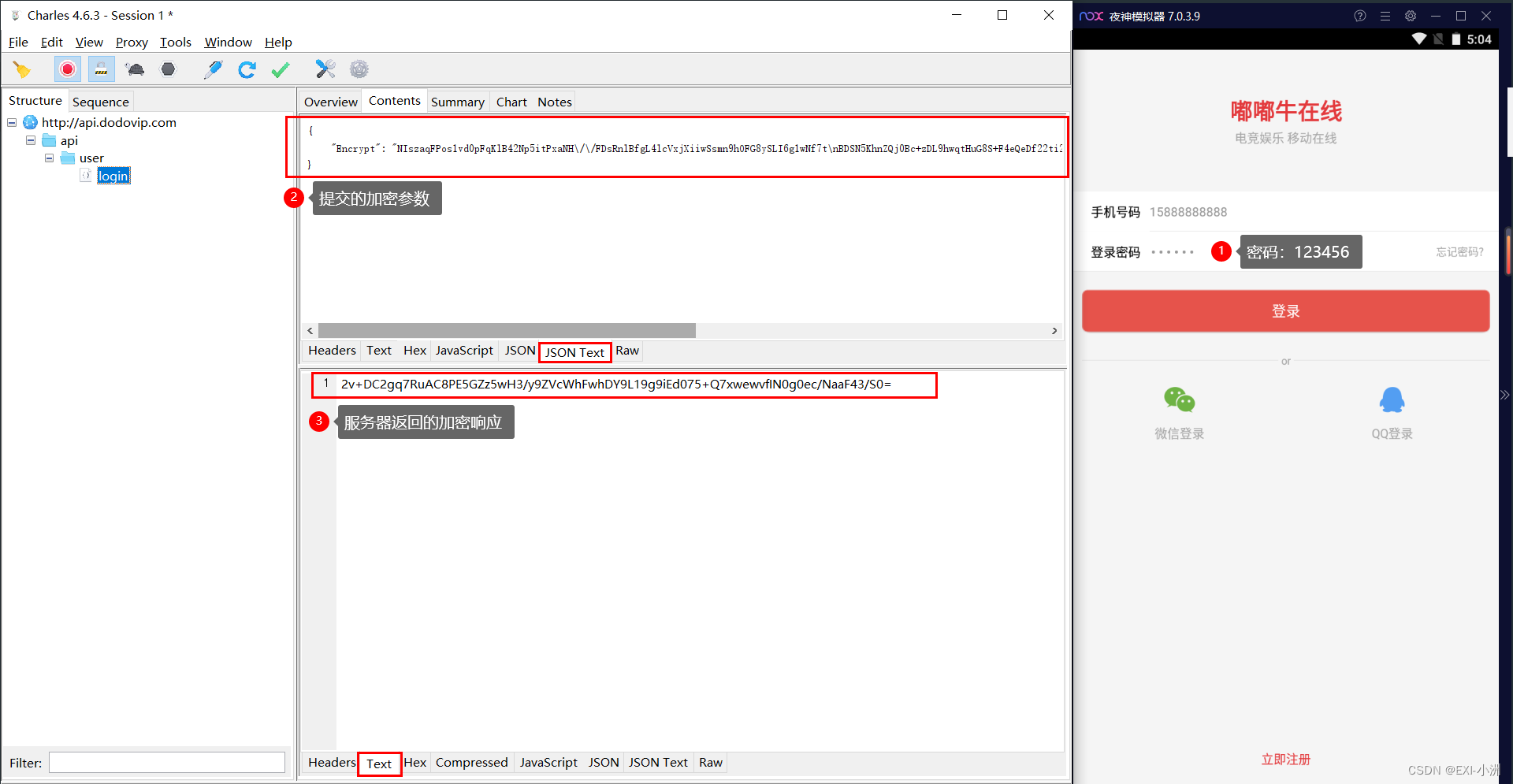Viewport: 1513px width, 784px height.
Task: Open Charles Tools wrench icon
Action: point(325,69)
